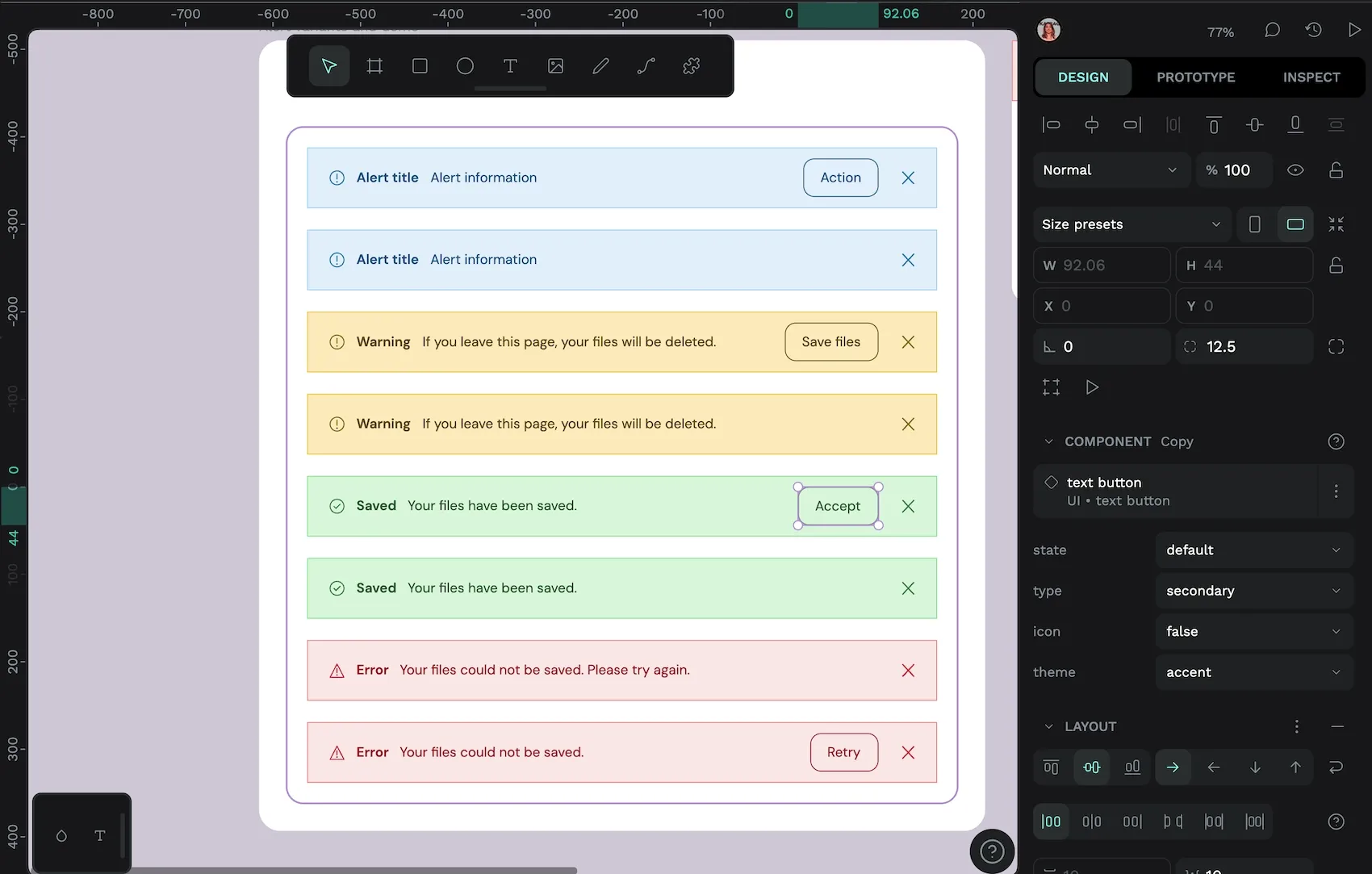Select the Curve path tool
Image resolution: width=1372 pixels, height=874 pixels.
(x=646, y=66)
